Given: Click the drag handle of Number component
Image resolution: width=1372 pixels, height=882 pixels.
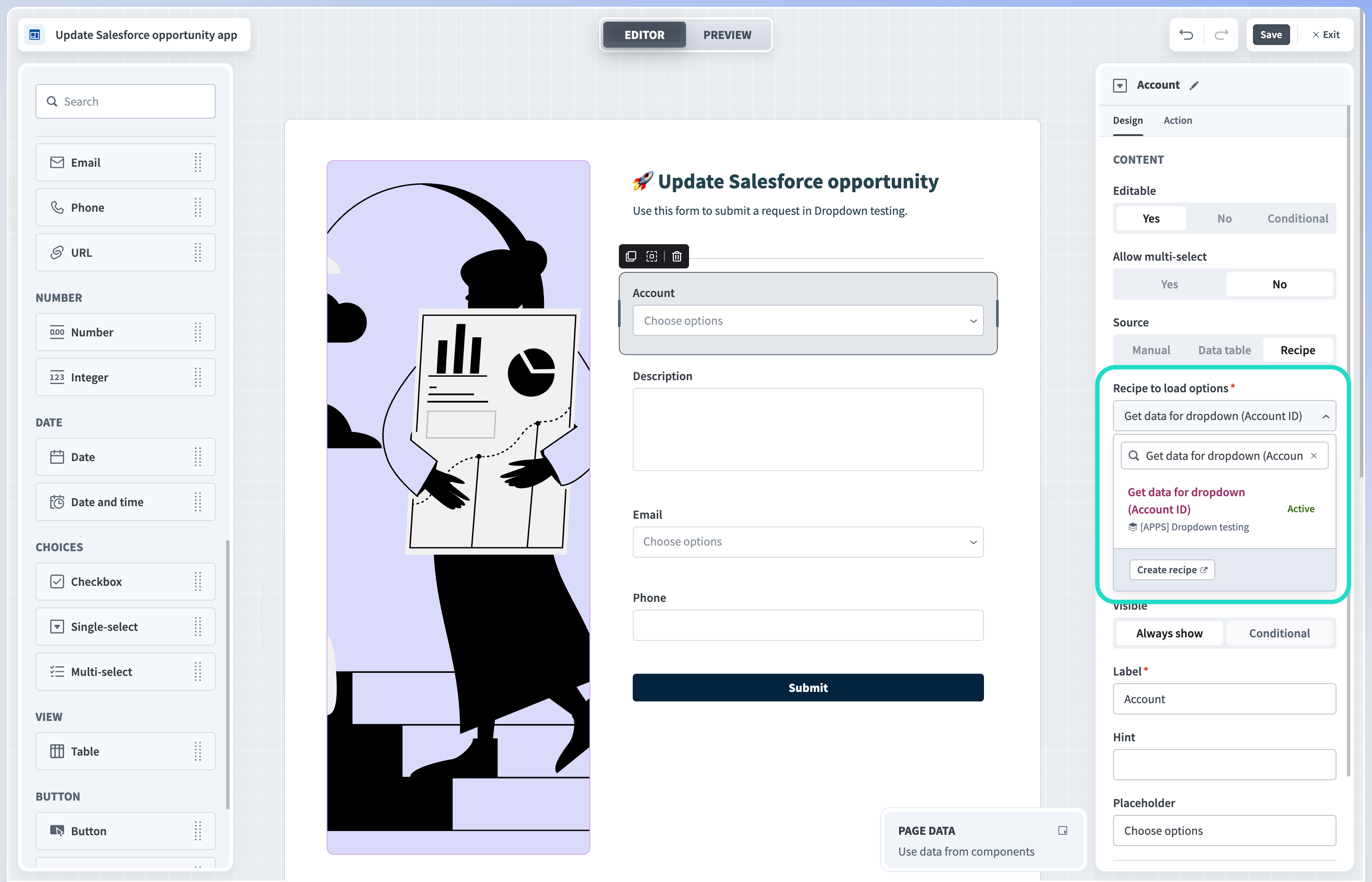Looking at the screenshot, I should click(197, 332).
